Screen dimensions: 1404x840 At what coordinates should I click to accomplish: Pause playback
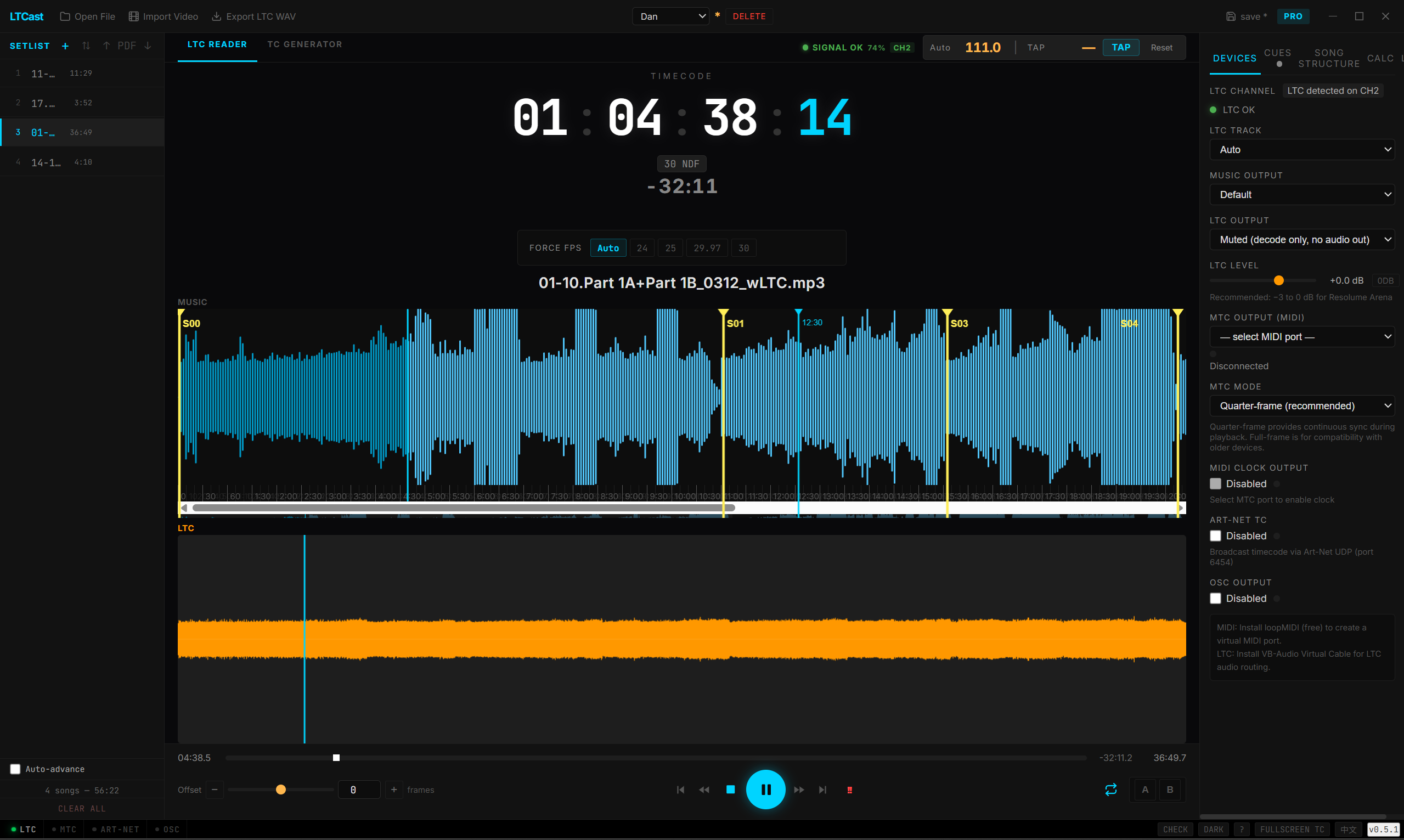coord(766,790)
